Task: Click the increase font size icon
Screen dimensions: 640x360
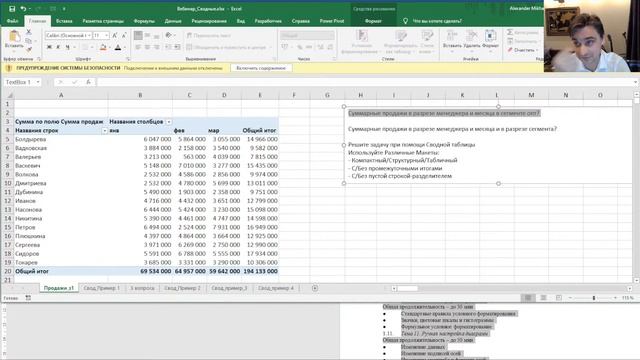Action: pyautogui.click(x=115, y=36)
